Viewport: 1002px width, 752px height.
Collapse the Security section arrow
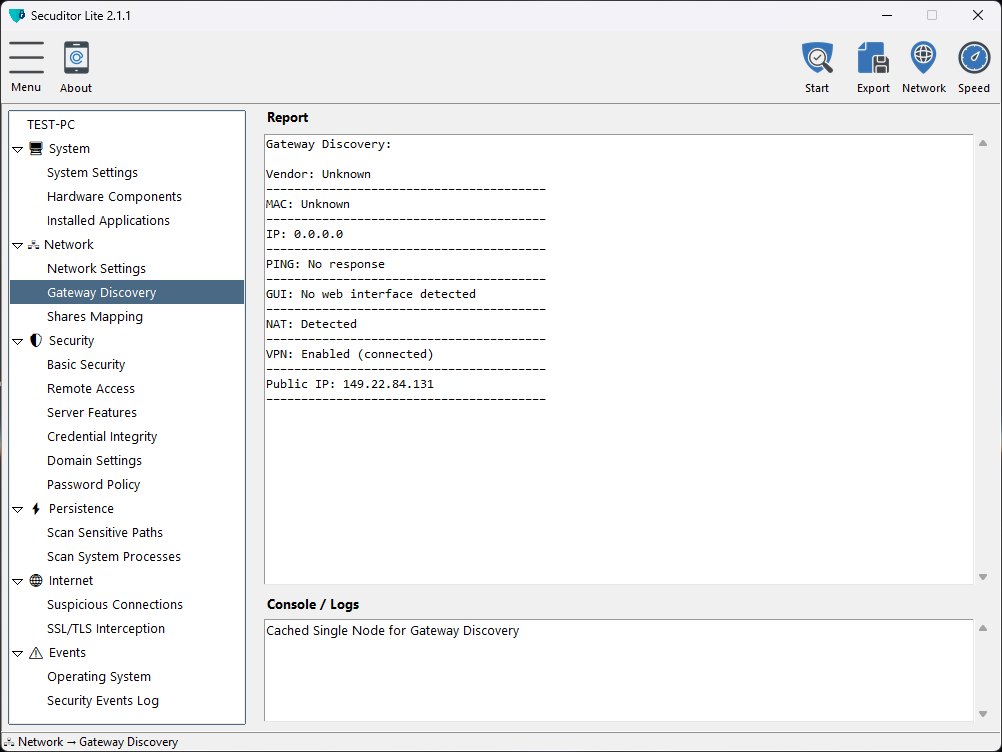pyautogui.click(x=18, y=341)
